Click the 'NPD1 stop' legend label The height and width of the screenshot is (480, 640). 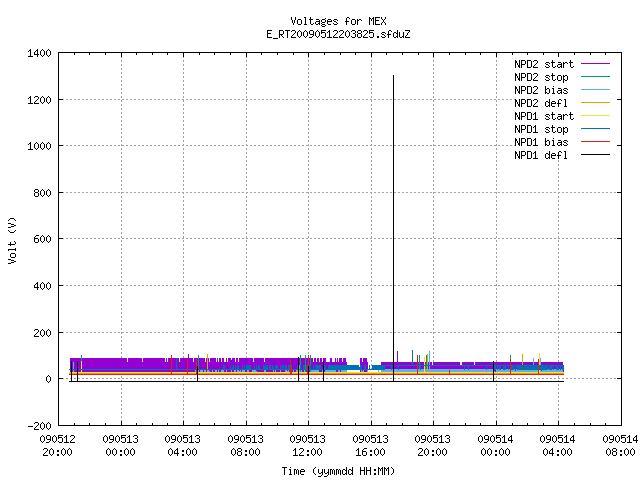click(541, 129)
